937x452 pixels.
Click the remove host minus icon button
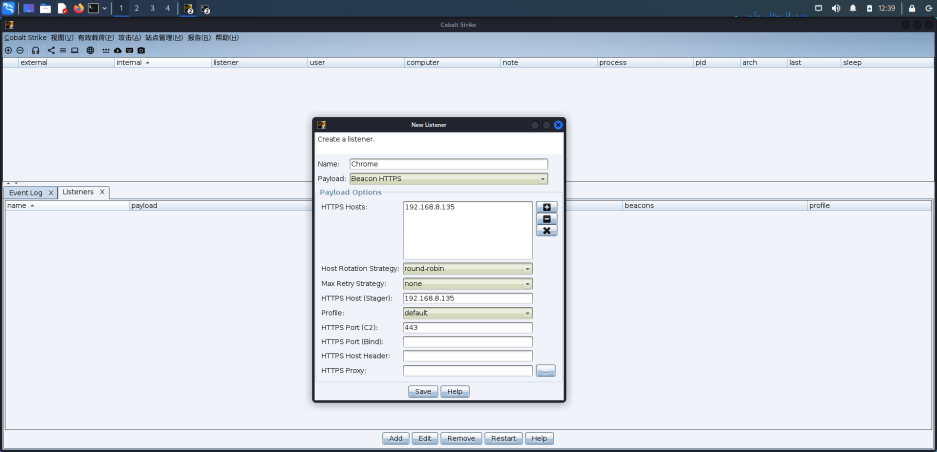click(546, 219)
